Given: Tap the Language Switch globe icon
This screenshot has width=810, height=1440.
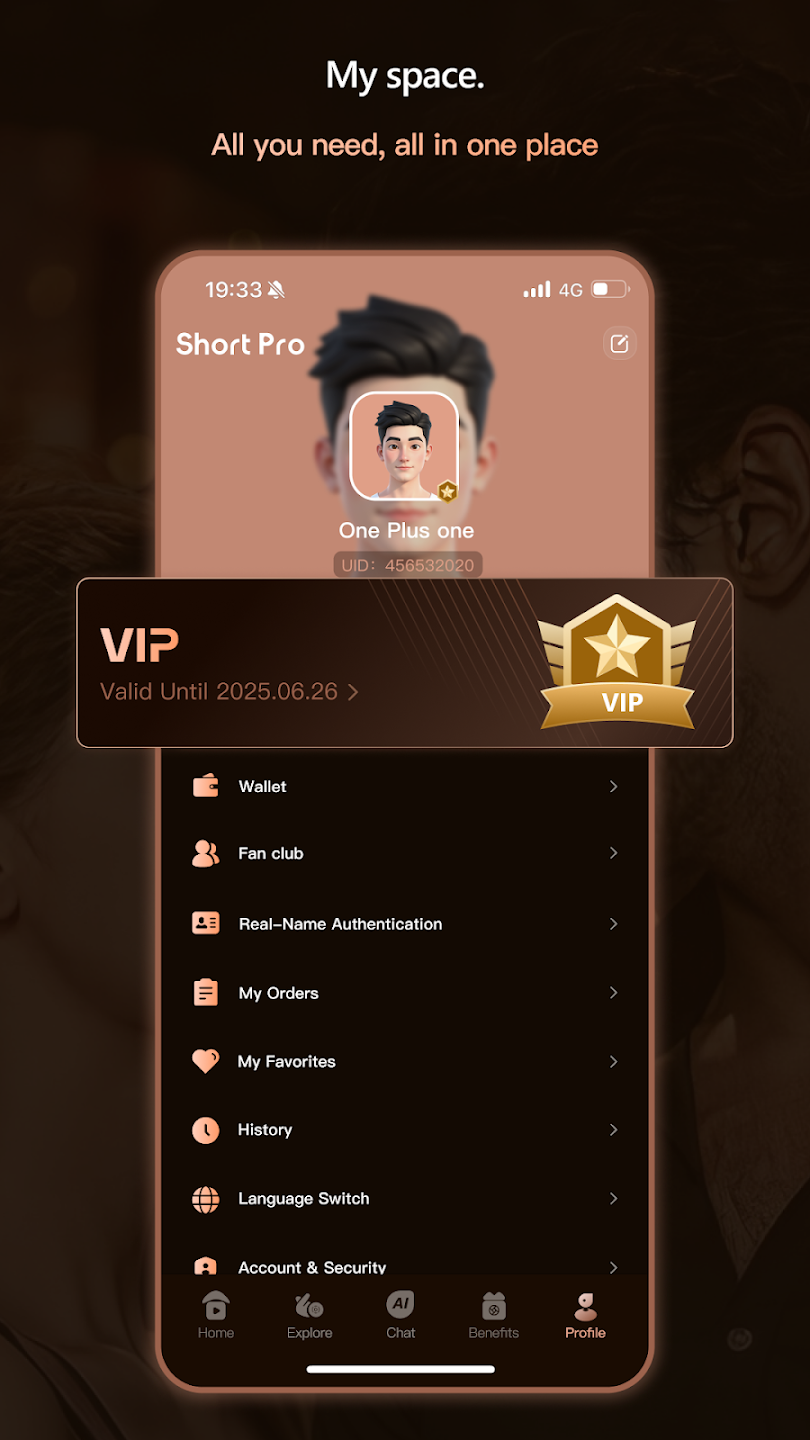Looking at the screenshot, I should [x=206, y=1199].
